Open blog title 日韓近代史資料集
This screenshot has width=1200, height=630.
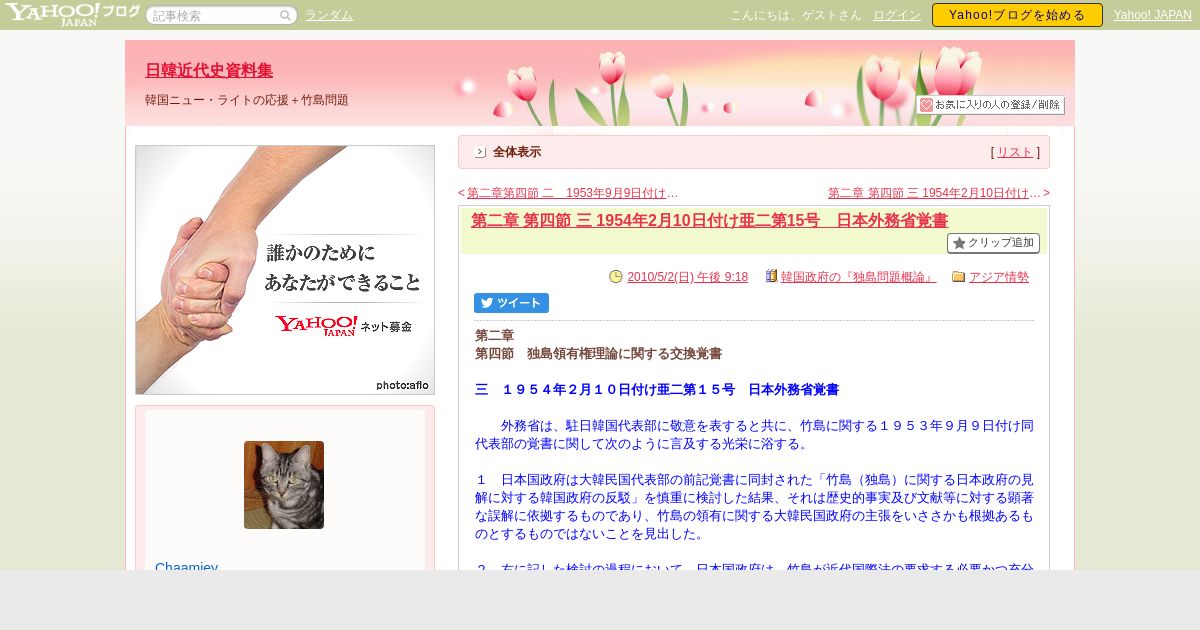click(209, 70)
